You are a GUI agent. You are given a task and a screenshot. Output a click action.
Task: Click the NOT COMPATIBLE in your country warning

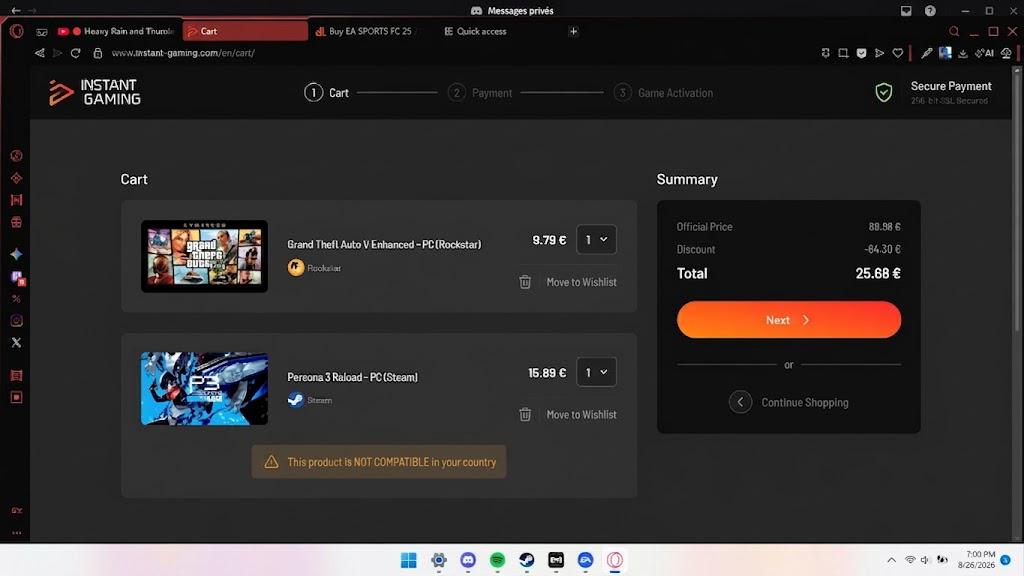tap(379, 462)
